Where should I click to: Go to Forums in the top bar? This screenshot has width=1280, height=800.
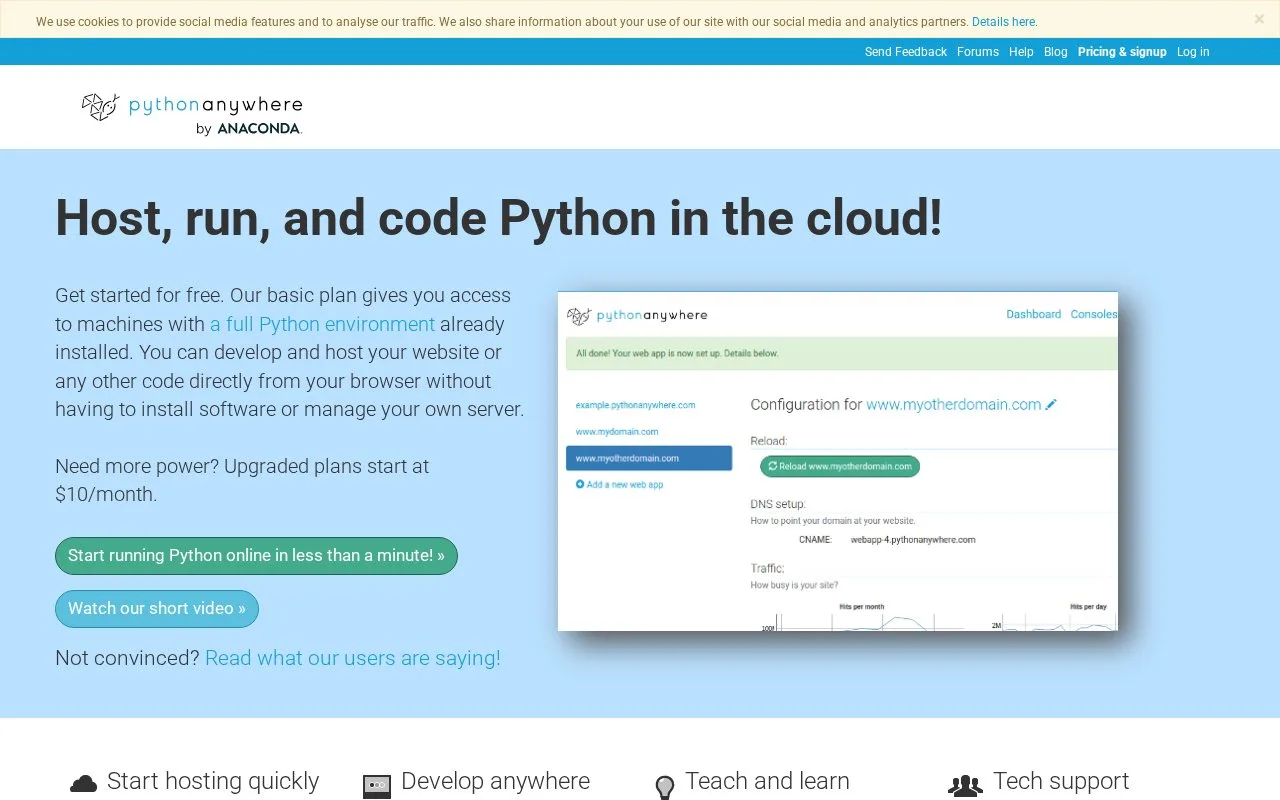[x=978, y=52]
